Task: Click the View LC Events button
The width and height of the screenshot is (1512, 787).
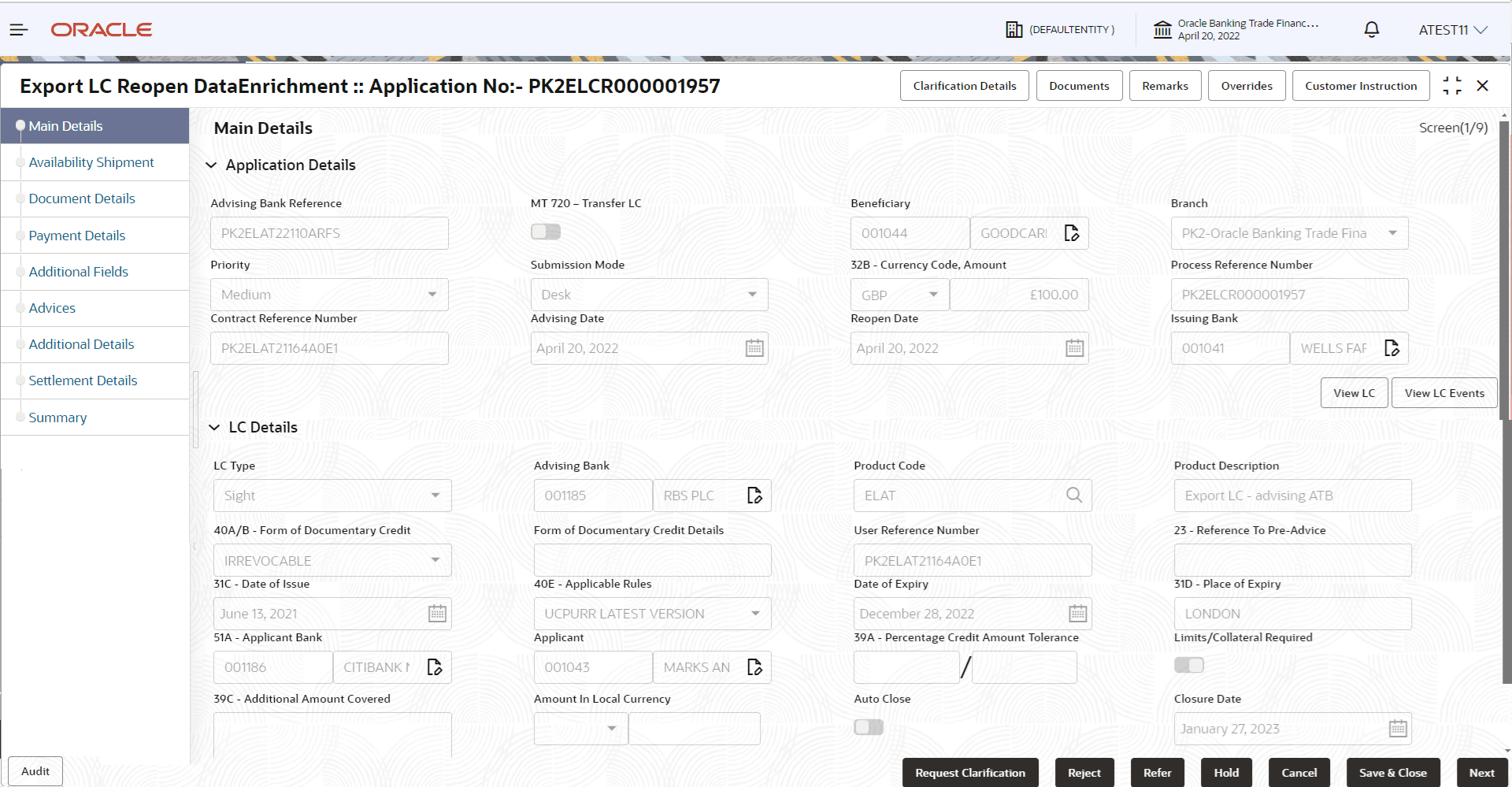Action: [1443, 392]
